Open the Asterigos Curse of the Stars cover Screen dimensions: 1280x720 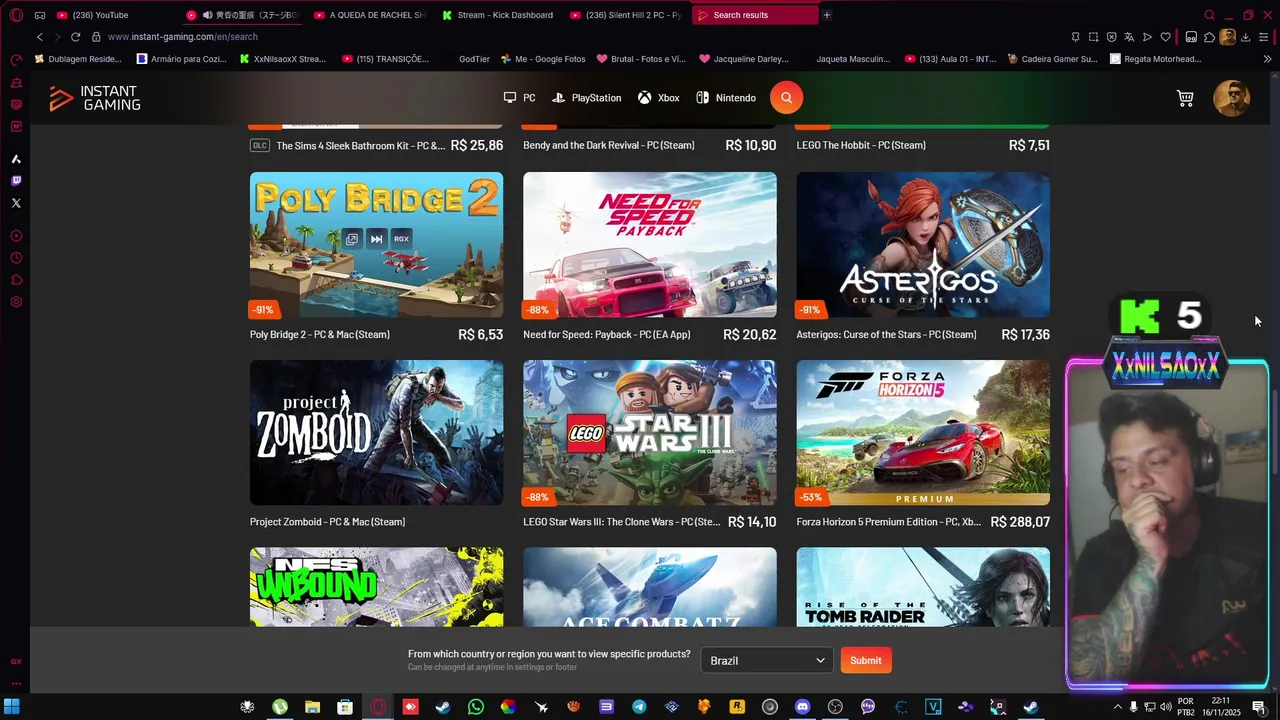pos(923,245)
